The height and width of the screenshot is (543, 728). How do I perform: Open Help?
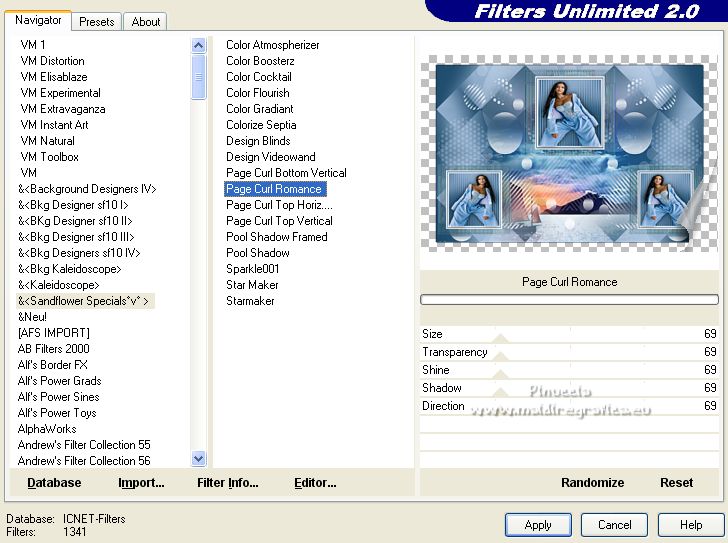tap(691, 525)
